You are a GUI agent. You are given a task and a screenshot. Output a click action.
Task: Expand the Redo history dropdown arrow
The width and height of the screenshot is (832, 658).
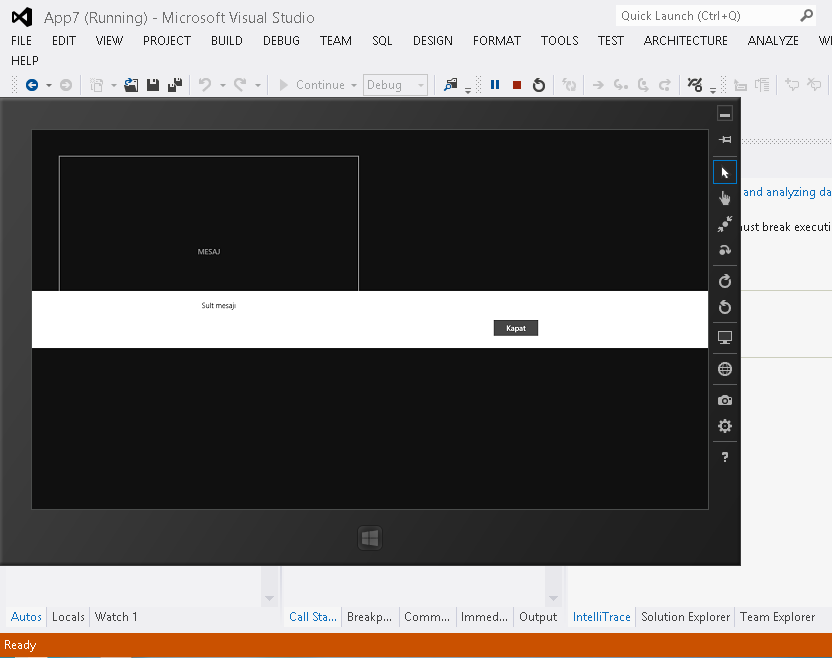click(258, 85)
